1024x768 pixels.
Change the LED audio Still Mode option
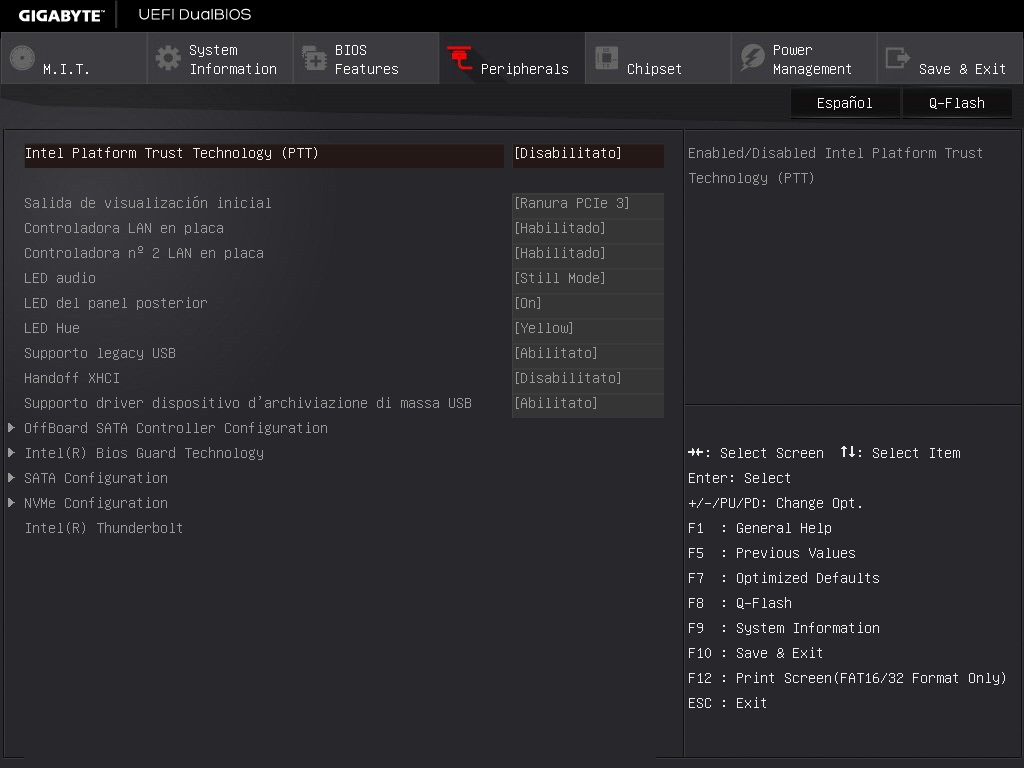(587, 279)
